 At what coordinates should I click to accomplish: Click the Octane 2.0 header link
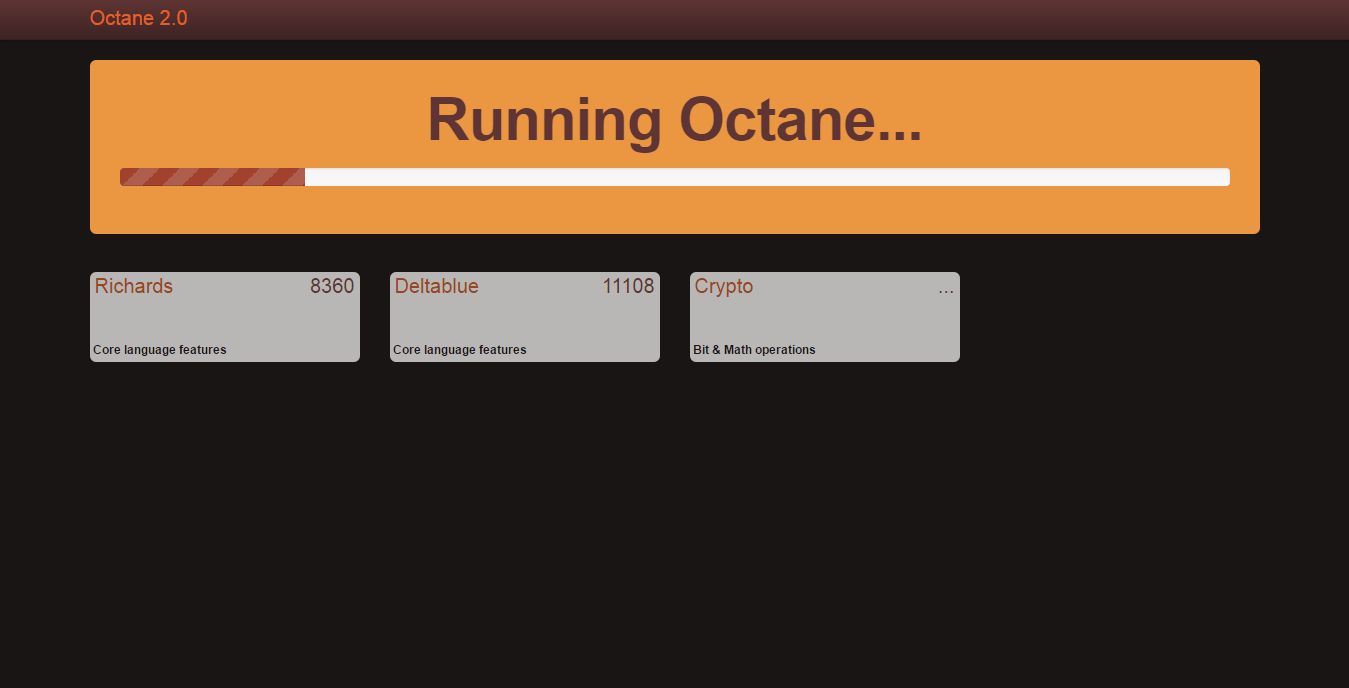(x=138, y=18)
